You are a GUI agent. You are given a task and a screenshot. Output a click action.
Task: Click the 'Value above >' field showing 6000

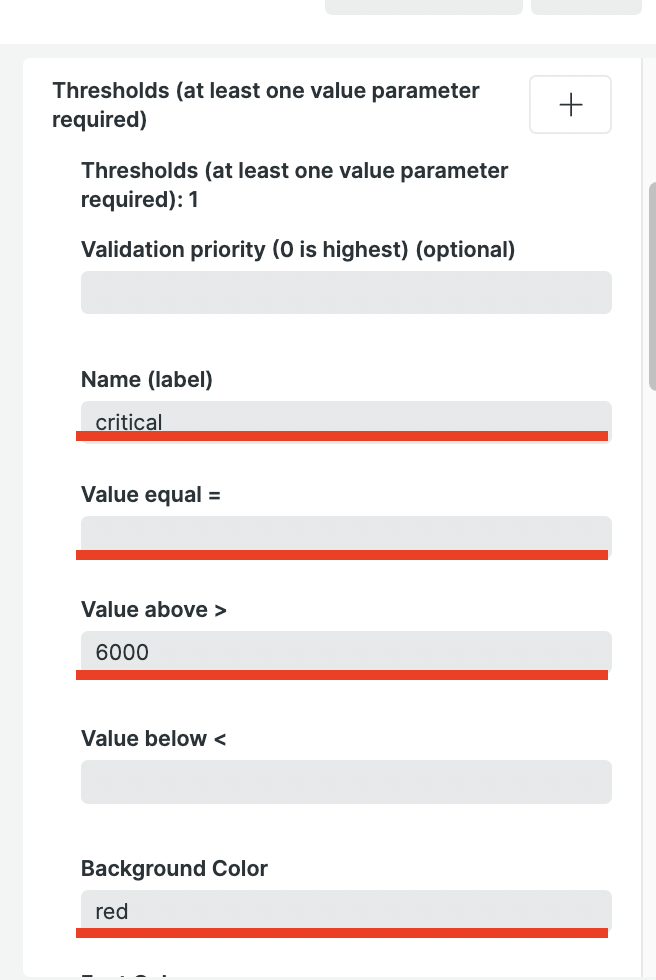click(345, 651)
